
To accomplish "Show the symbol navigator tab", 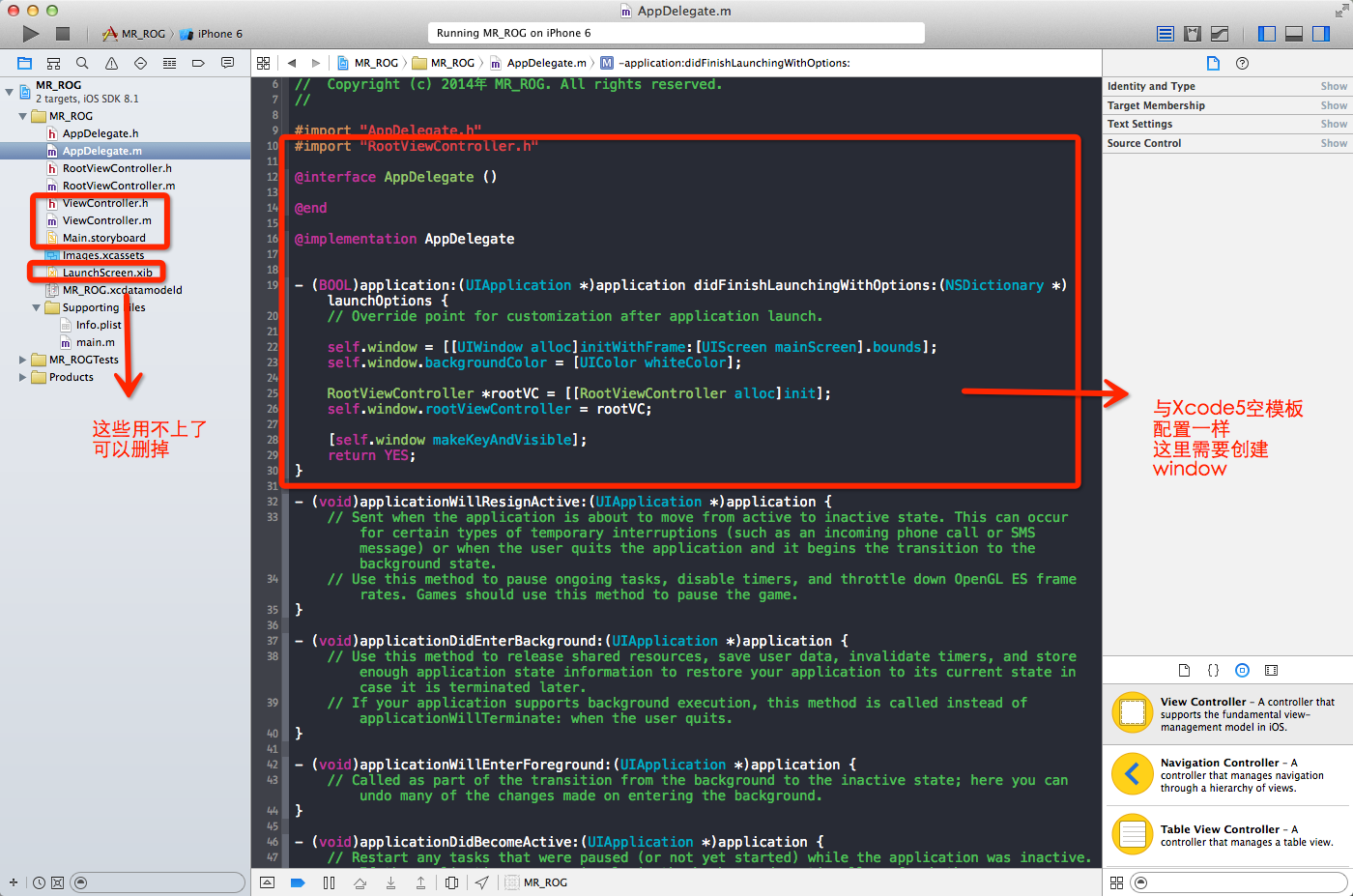I will click(x=53, y=63).
